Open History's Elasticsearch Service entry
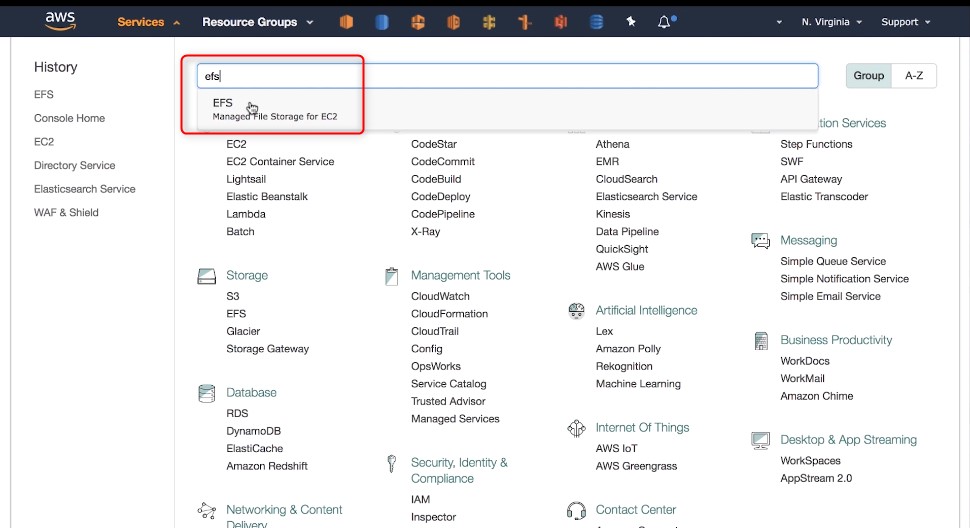970x528 pixels. pos(85,189)
